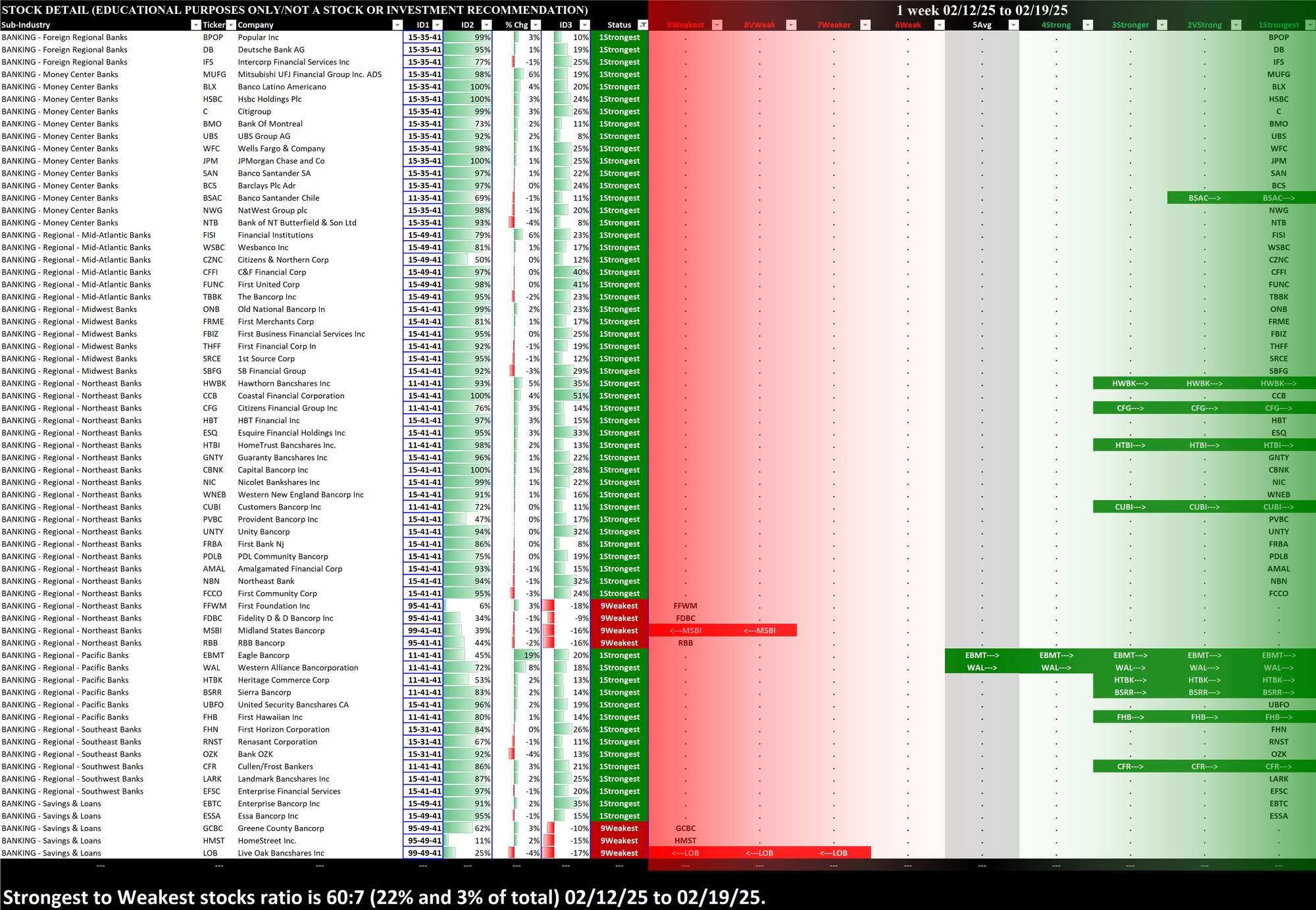Open the ID2 filter dropdown arrow
This screenshot has width=1316, height=910.
click(x=486, y=25)
